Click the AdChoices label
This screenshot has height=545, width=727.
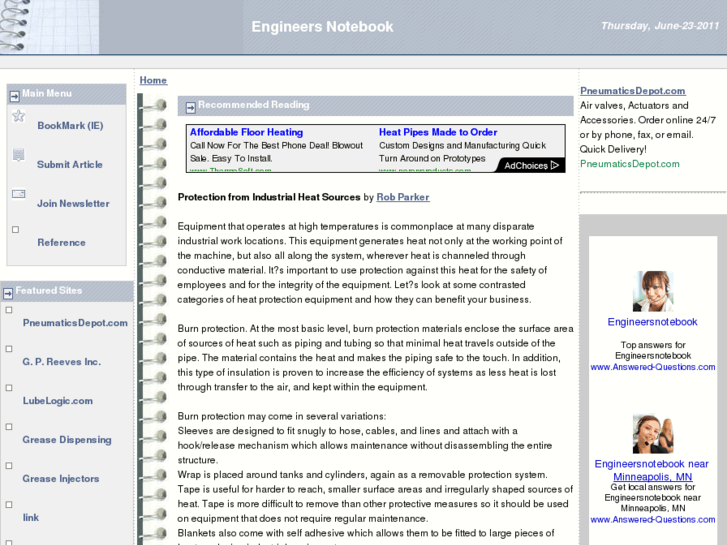point(526,166)
